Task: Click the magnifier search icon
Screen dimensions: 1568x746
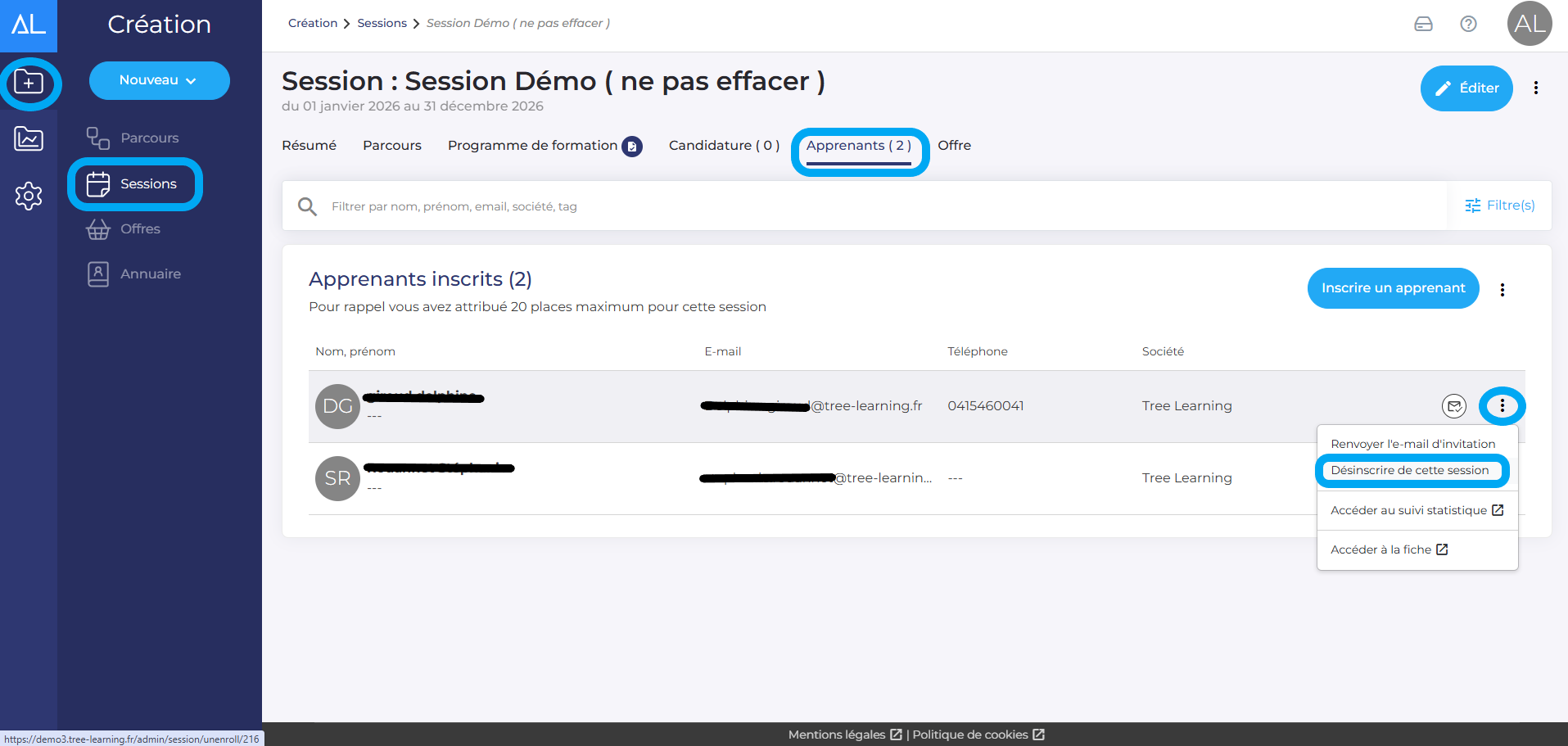Action: click(307, 206)
